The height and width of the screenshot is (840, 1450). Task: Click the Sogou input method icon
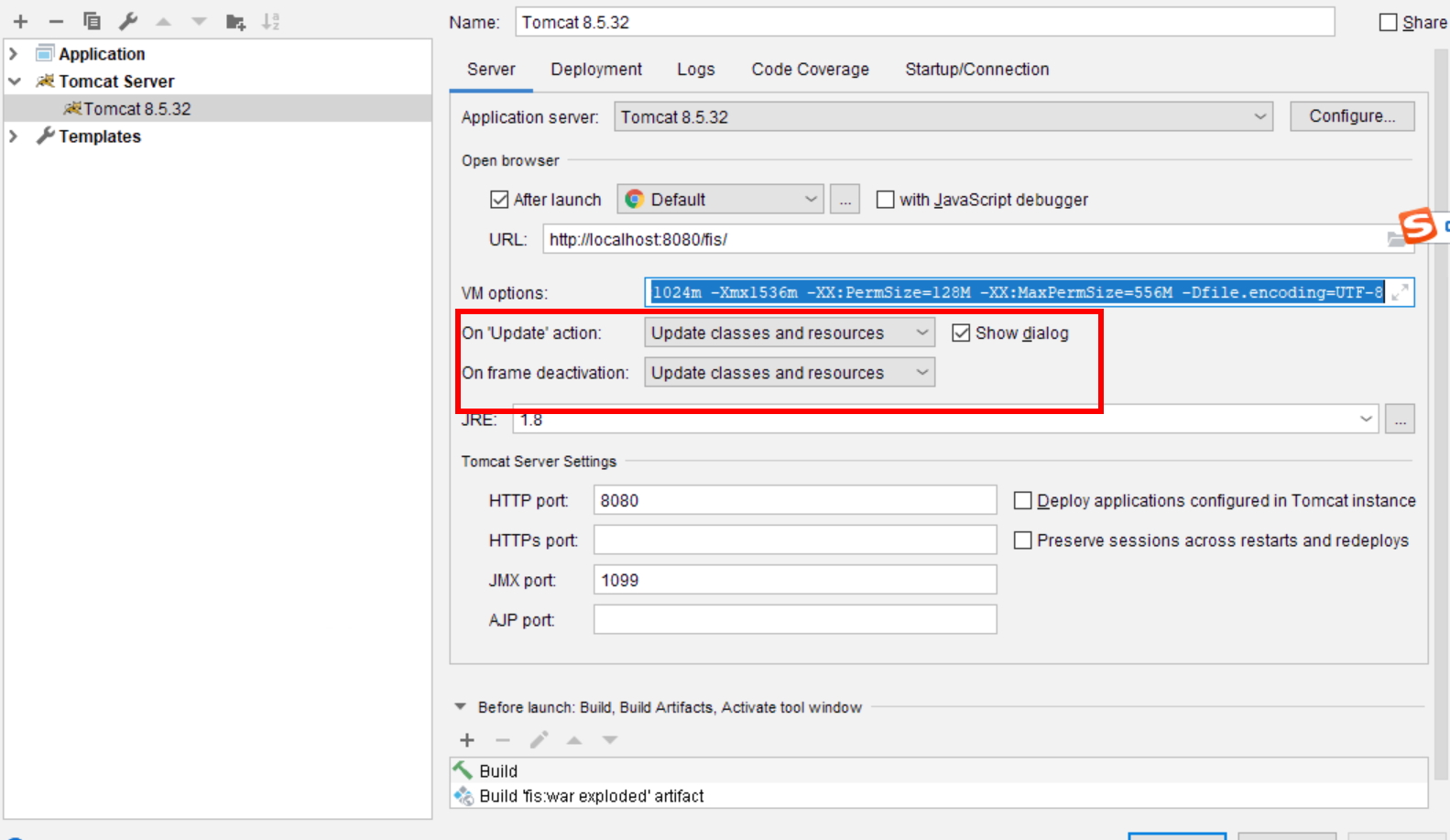(x=1417, y=224)
